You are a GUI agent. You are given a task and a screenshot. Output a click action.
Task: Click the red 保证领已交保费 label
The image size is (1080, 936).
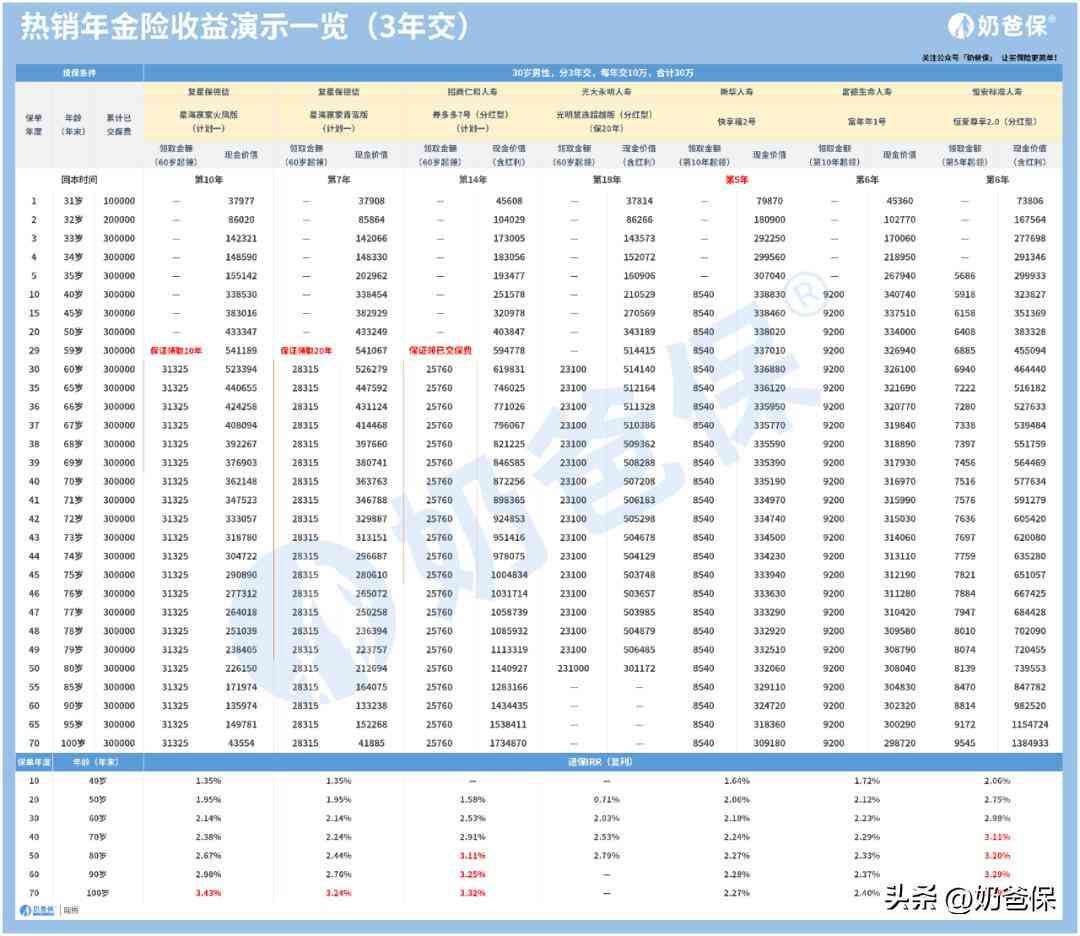point(440,351)
